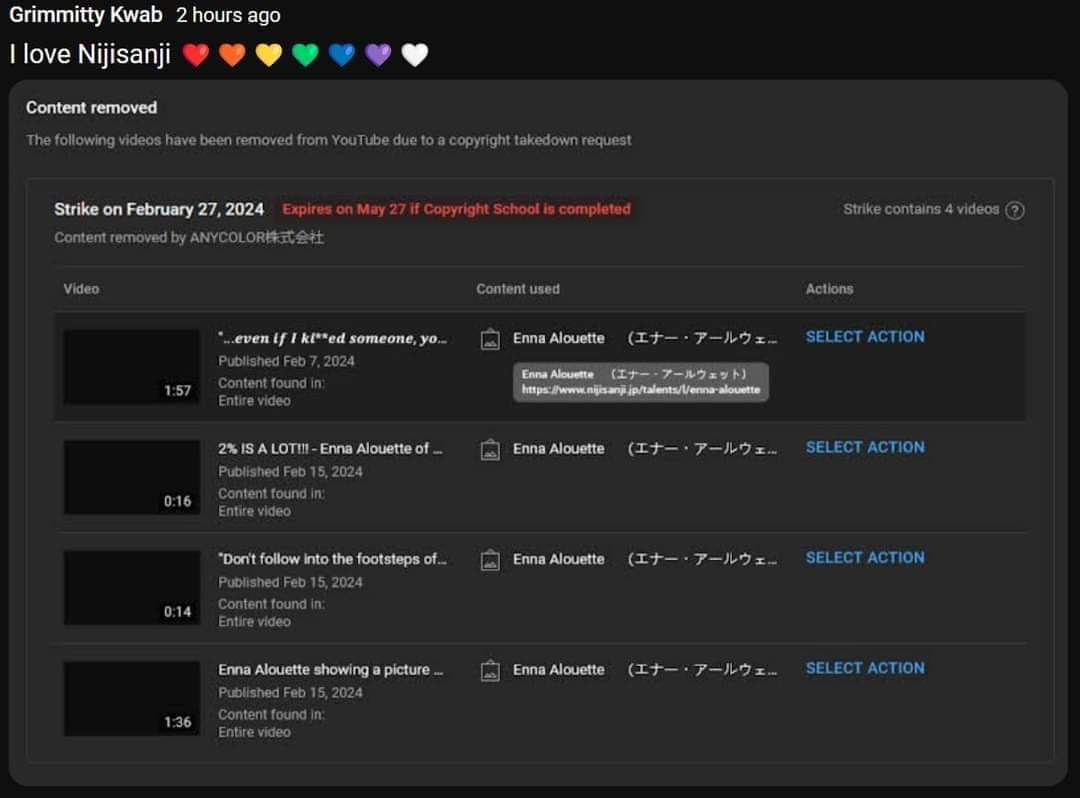Click the 'Copyright School' expiry notice
The width and height of the screenshot is (1080, 798).
(x=456, y=209)
